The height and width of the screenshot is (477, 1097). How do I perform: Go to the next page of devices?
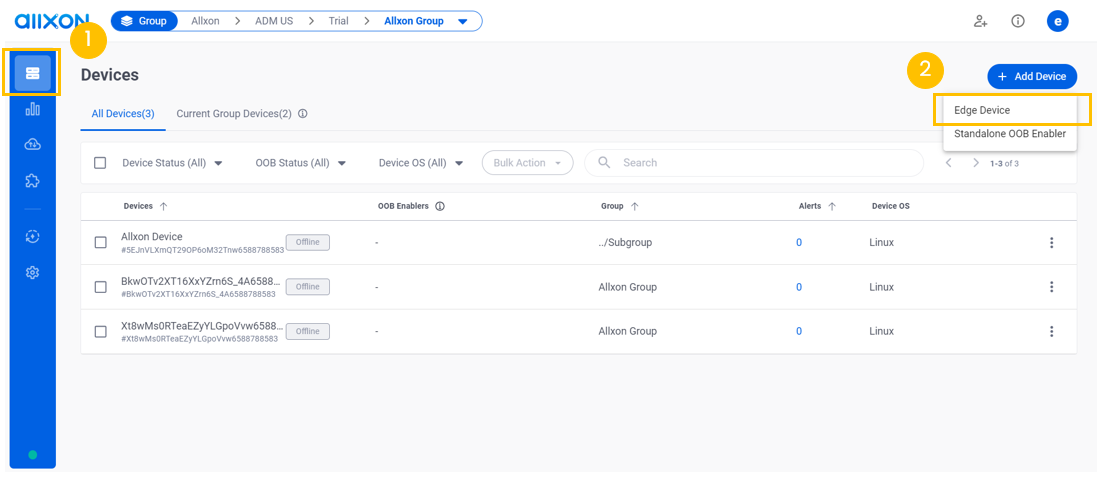point(975,163)
